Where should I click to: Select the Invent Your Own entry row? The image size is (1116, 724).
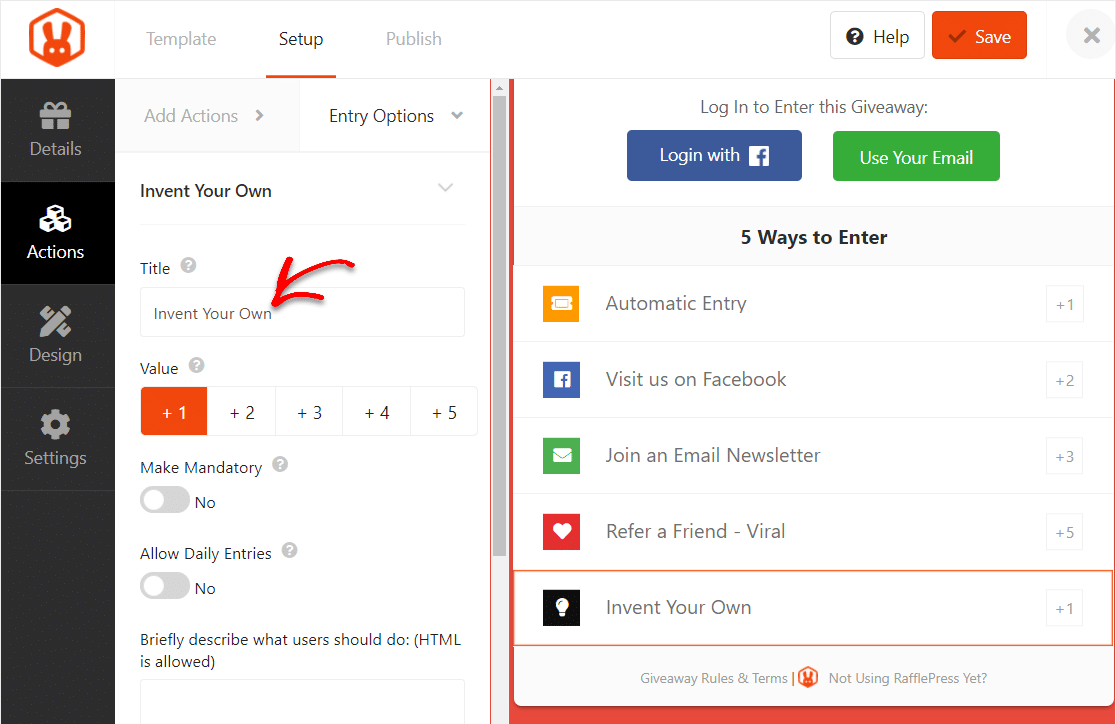(x=813, y=608)
